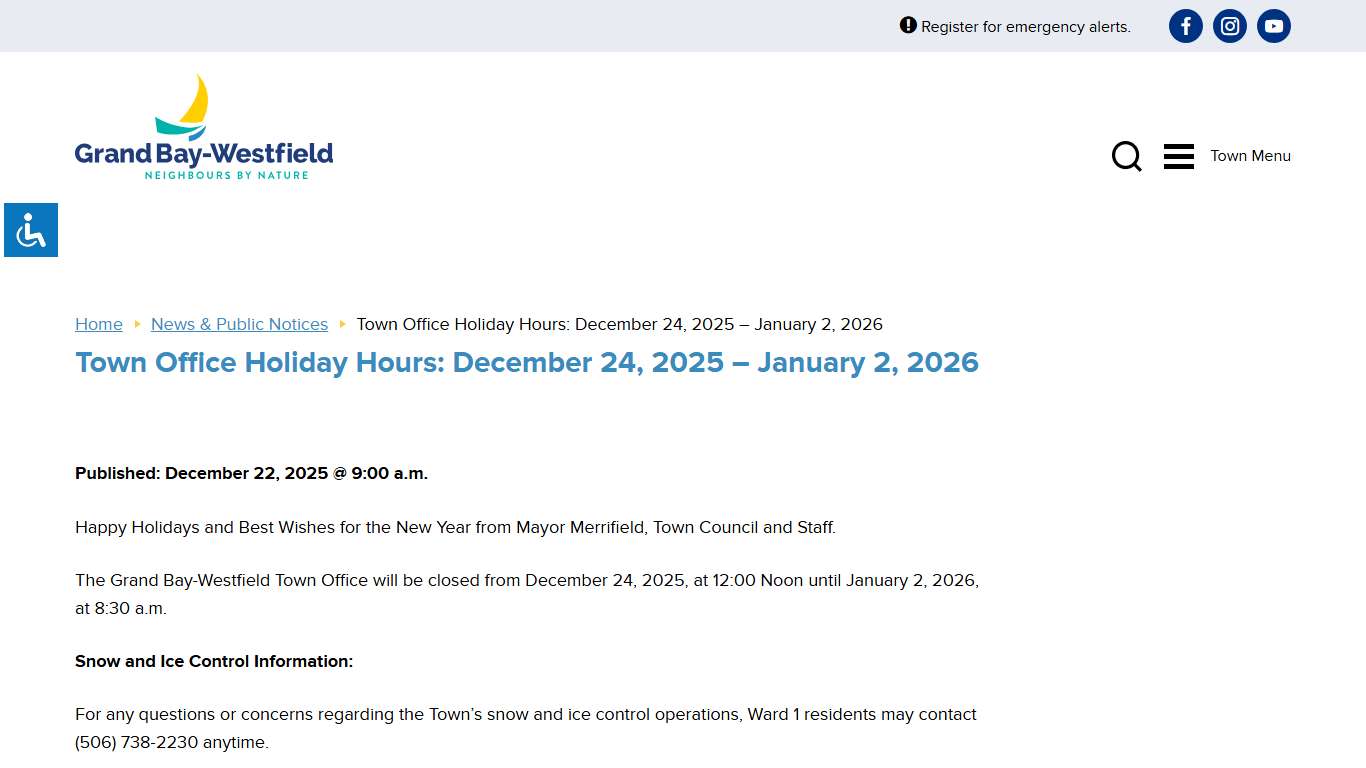Open News & Public Notices breadcrumb link

239,324
